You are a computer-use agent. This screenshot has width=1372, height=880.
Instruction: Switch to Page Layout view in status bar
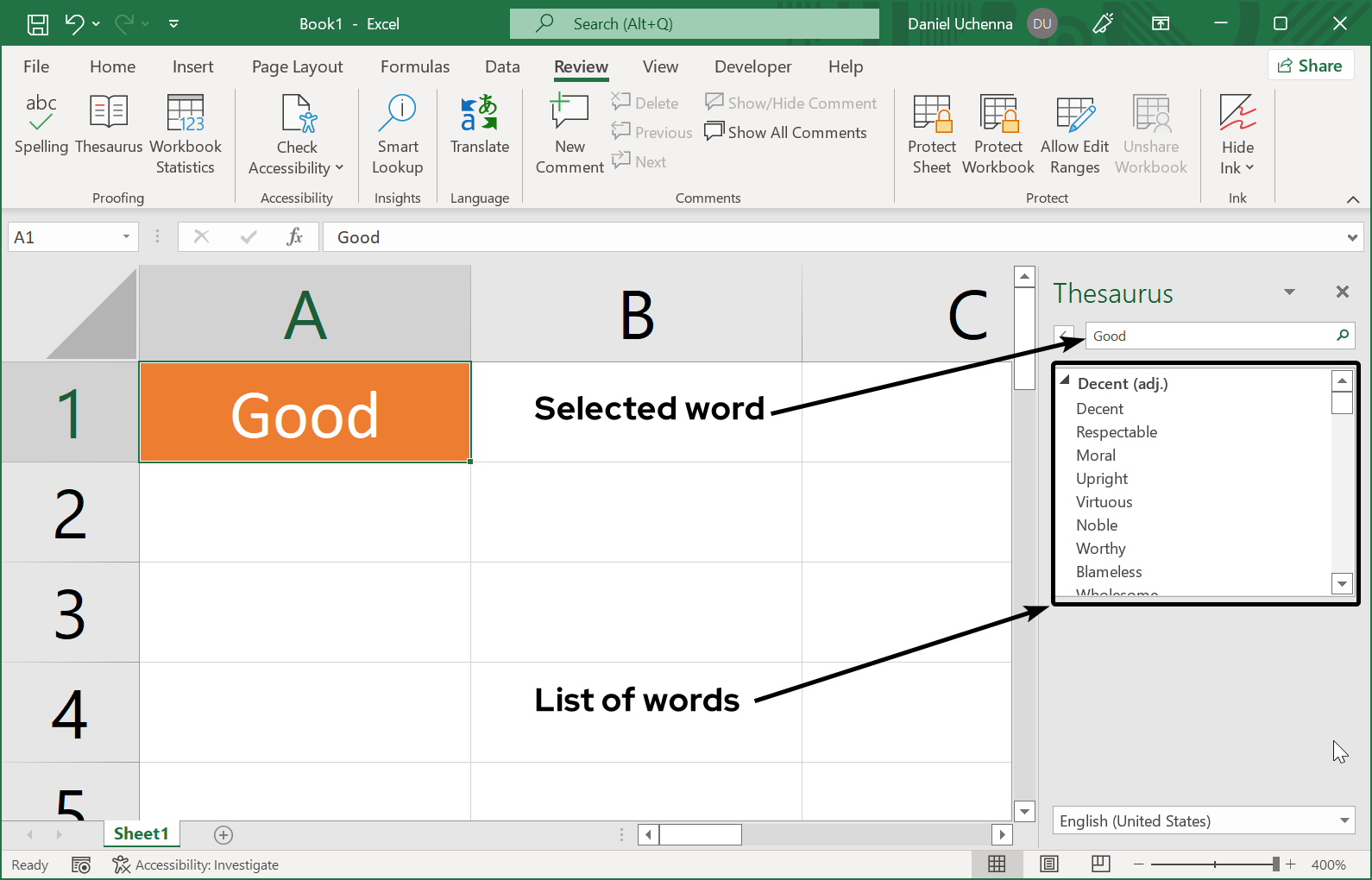1049,864
